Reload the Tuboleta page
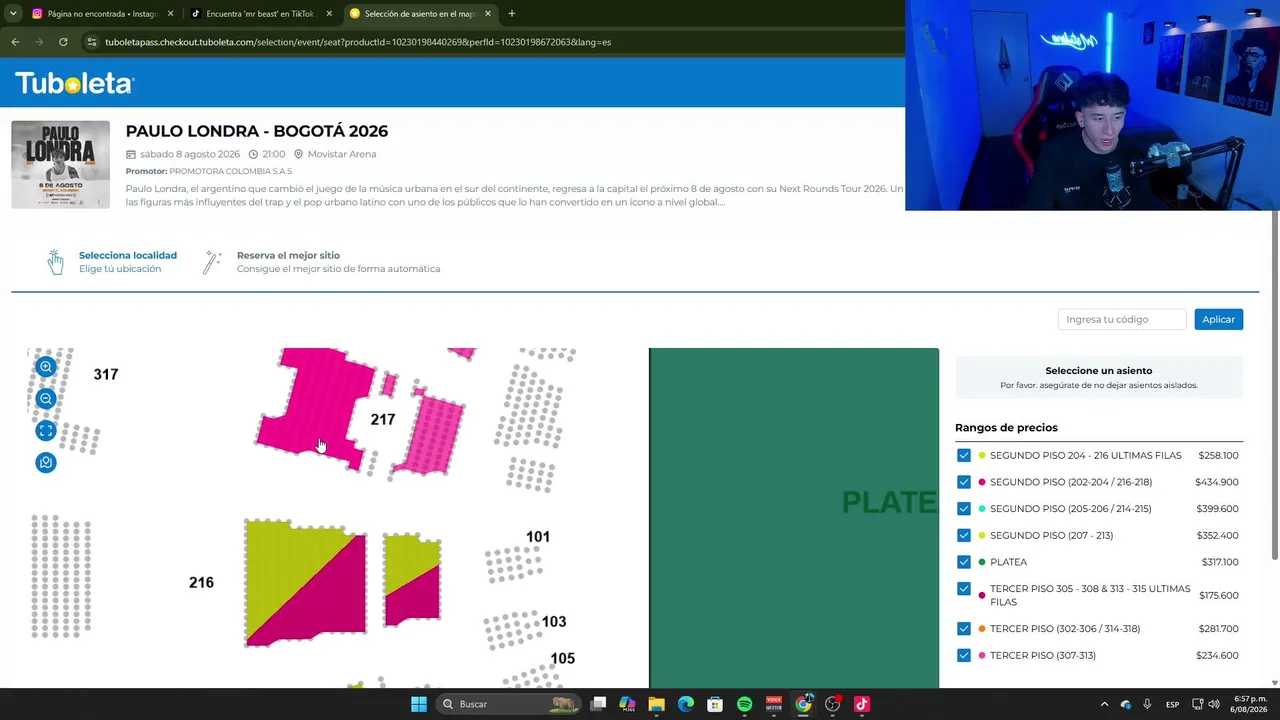The height and width of the screenshot is (720, 1280). coord(63,42)
